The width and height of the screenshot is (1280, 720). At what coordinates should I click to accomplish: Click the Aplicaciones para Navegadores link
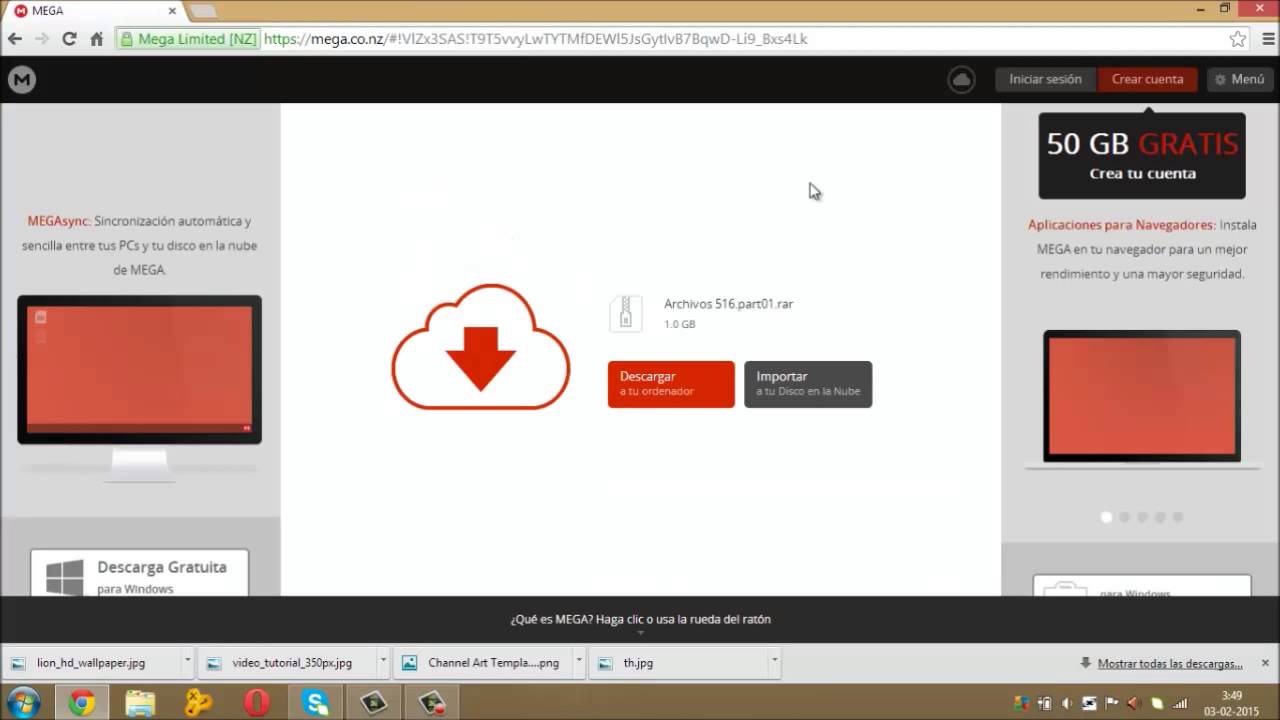[1122, 225]
